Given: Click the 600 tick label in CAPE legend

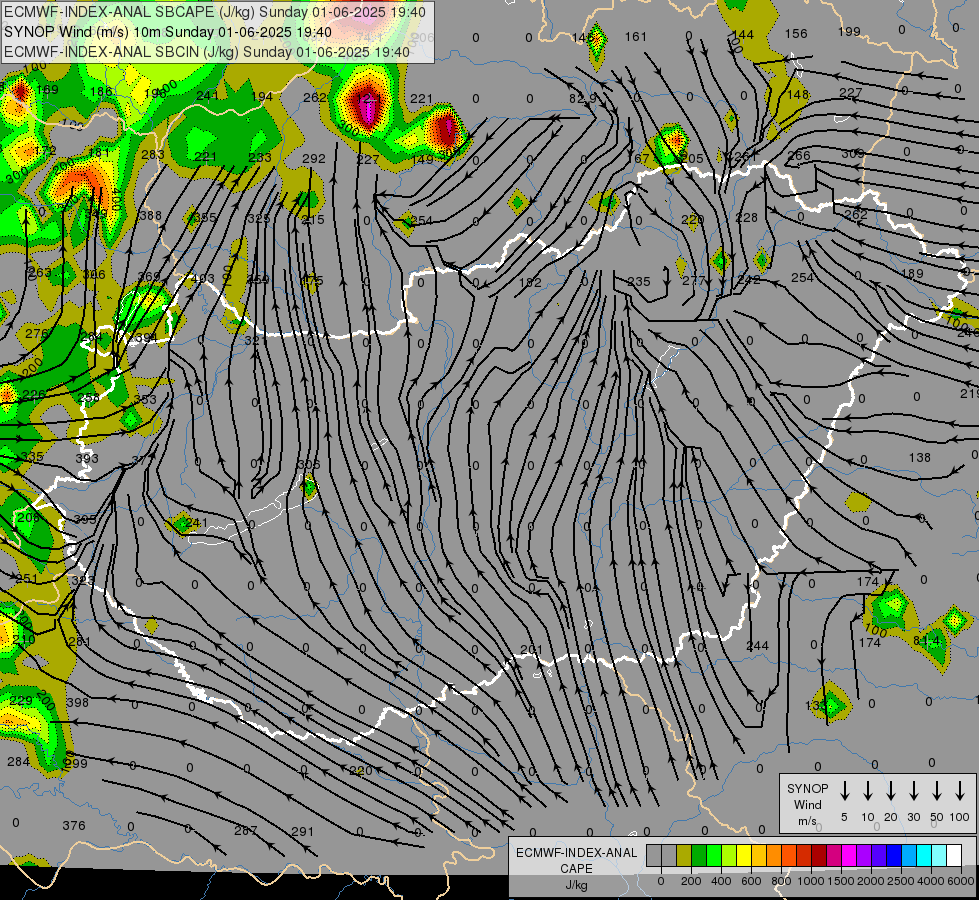Looking at the screenshot, I should (x=750, y=881).
